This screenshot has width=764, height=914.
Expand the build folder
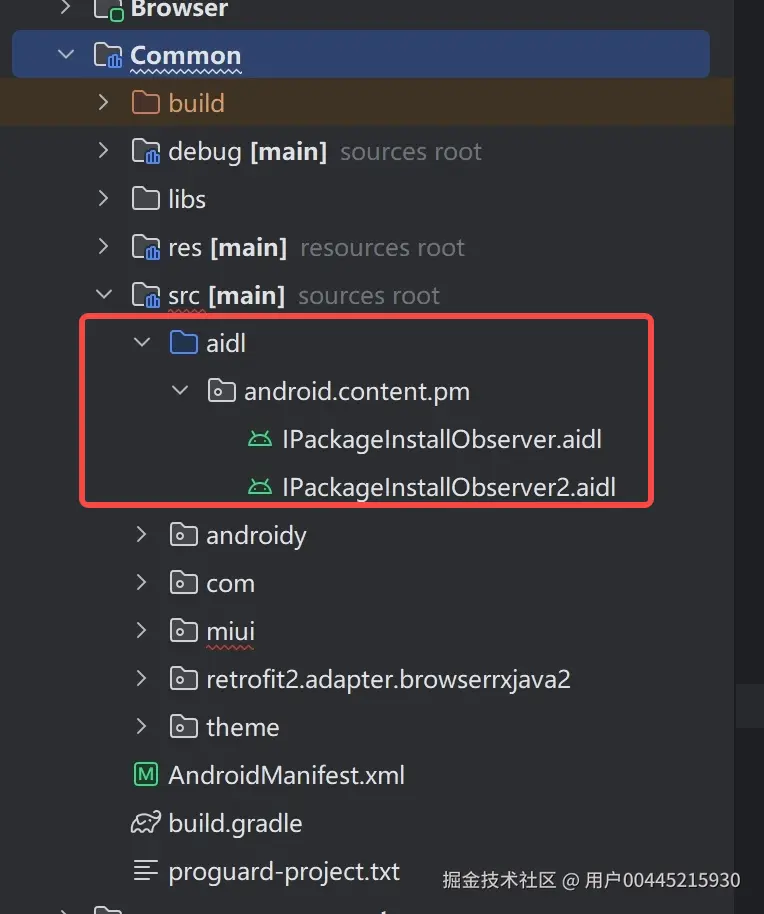tap(104, 103)
